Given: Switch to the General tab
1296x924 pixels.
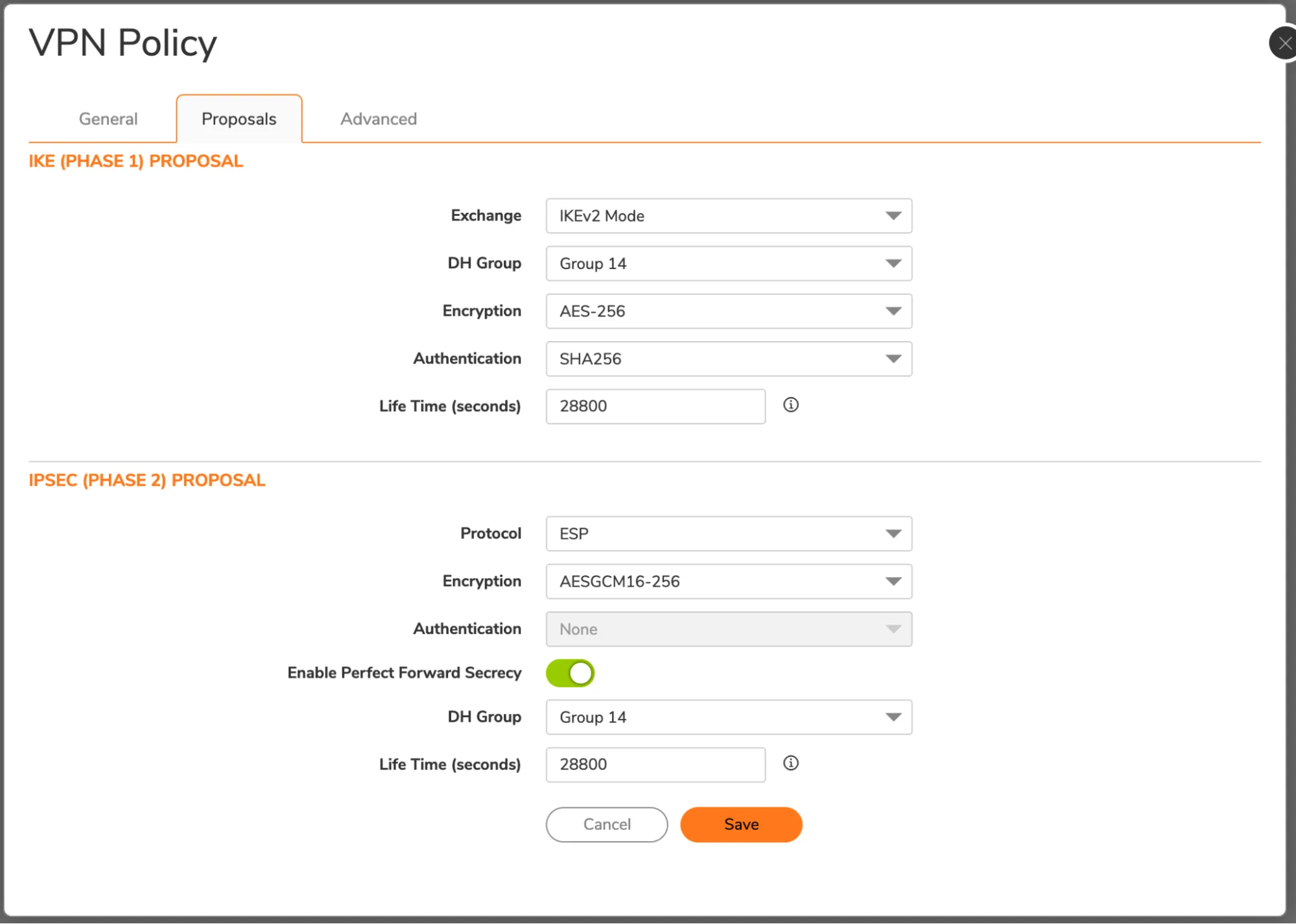Looking at the screenshot, I should point(108,118).
